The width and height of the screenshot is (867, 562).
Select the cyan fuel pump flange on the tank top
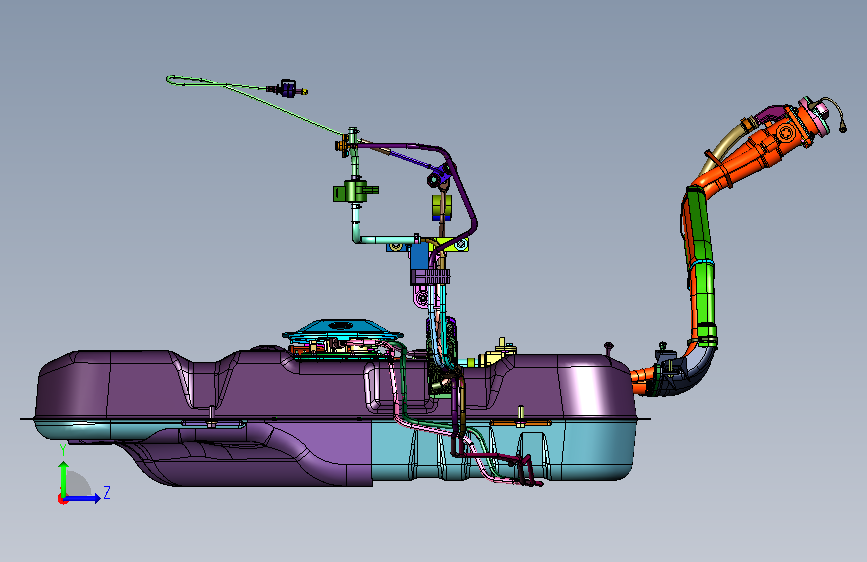(343, 329)
